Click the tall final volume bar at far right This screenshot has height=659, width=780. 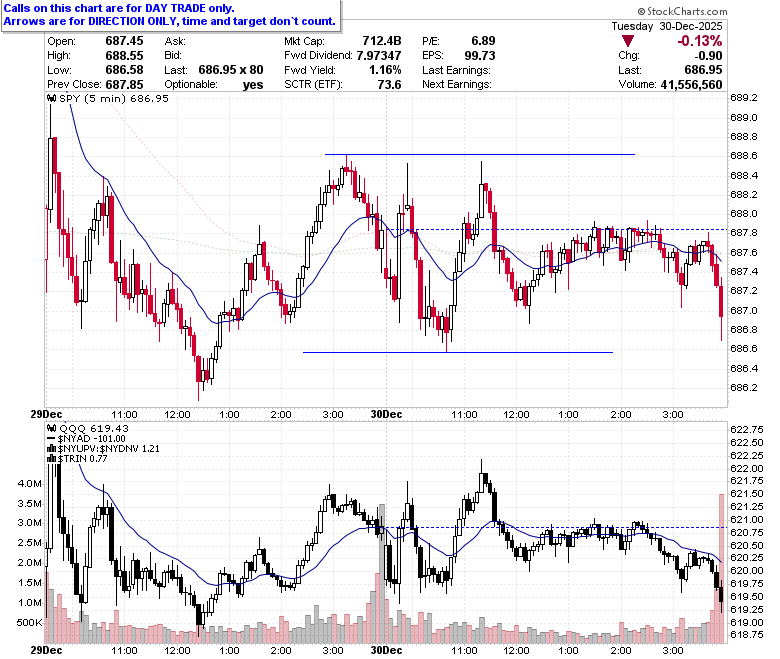click(x=722, y=568)
